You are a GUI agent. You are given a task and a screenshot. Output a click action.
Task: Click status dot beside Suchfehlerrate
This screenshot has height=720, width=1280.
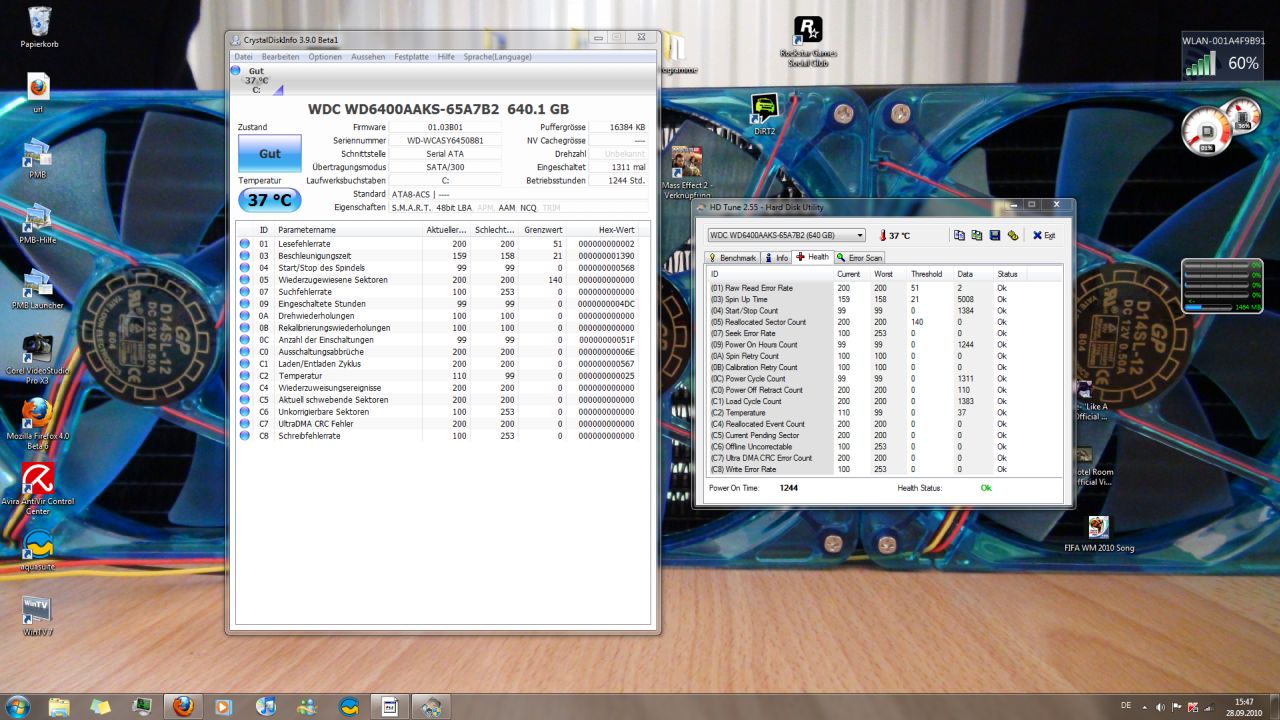click(245, 292)
